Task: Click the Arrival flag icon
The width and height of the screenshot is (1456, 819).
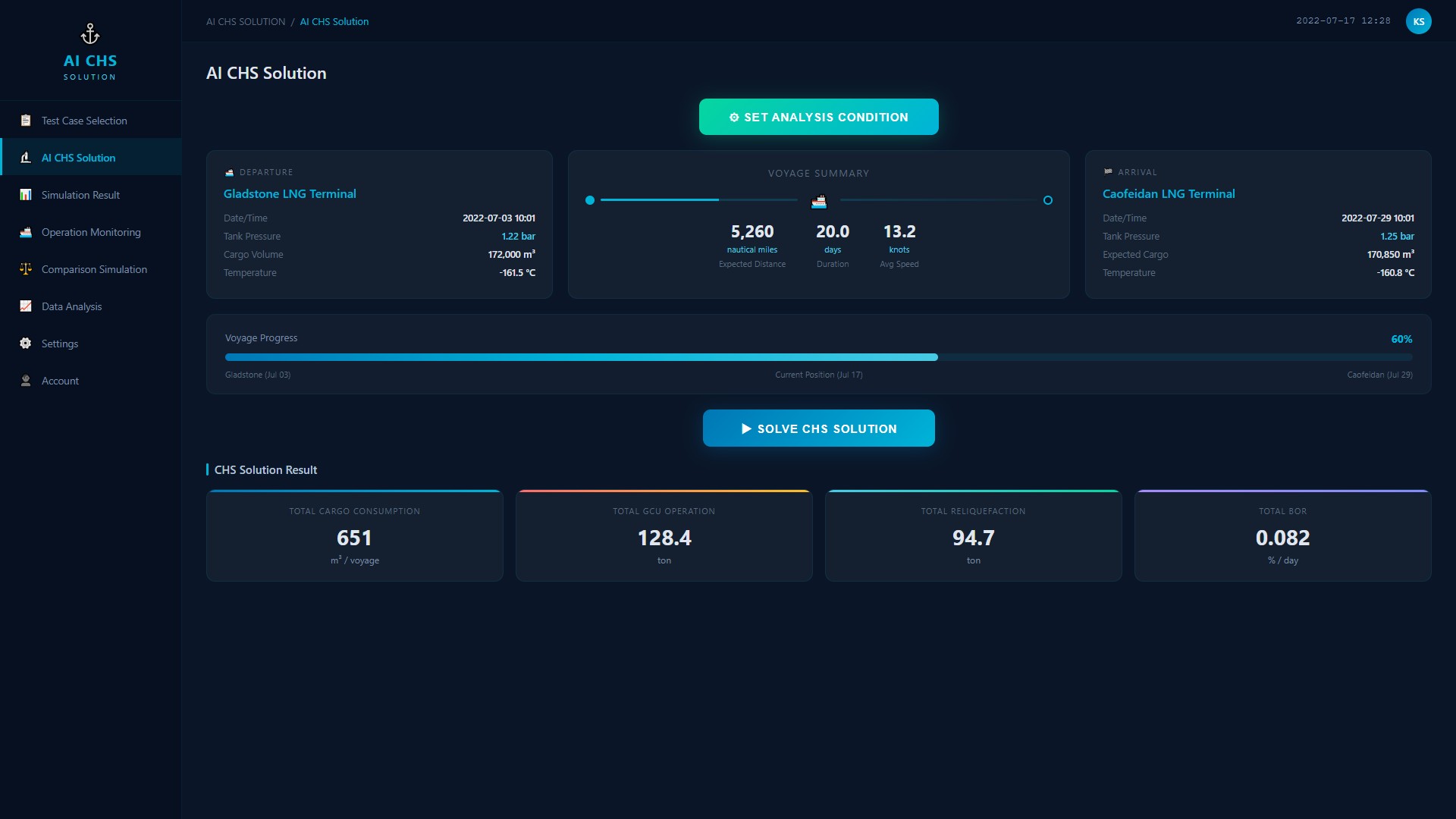Action: coord(1108,172)
